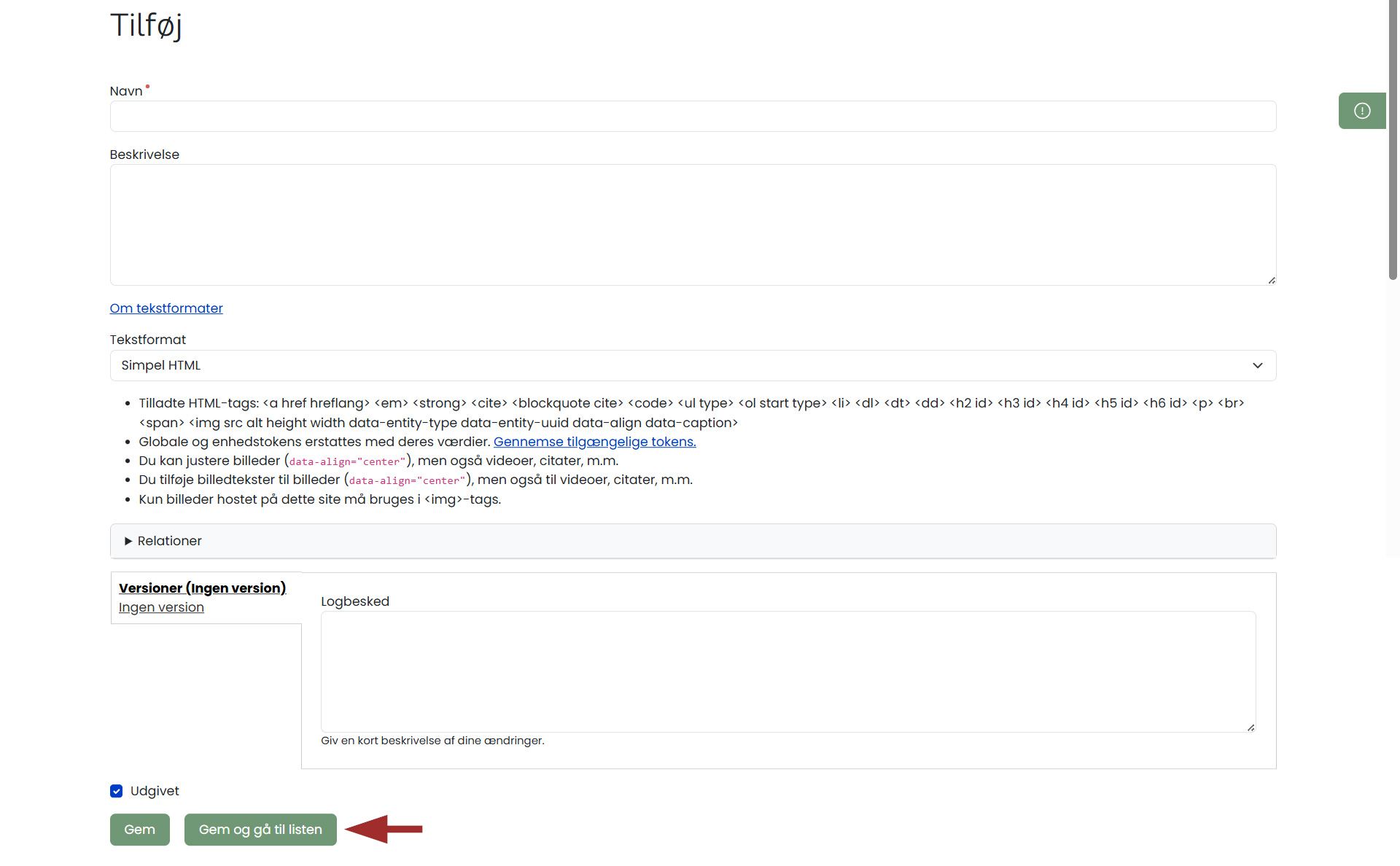Click the Navn field label
This screenshot has width=1400, height=866.
click(x=125, y=91)
